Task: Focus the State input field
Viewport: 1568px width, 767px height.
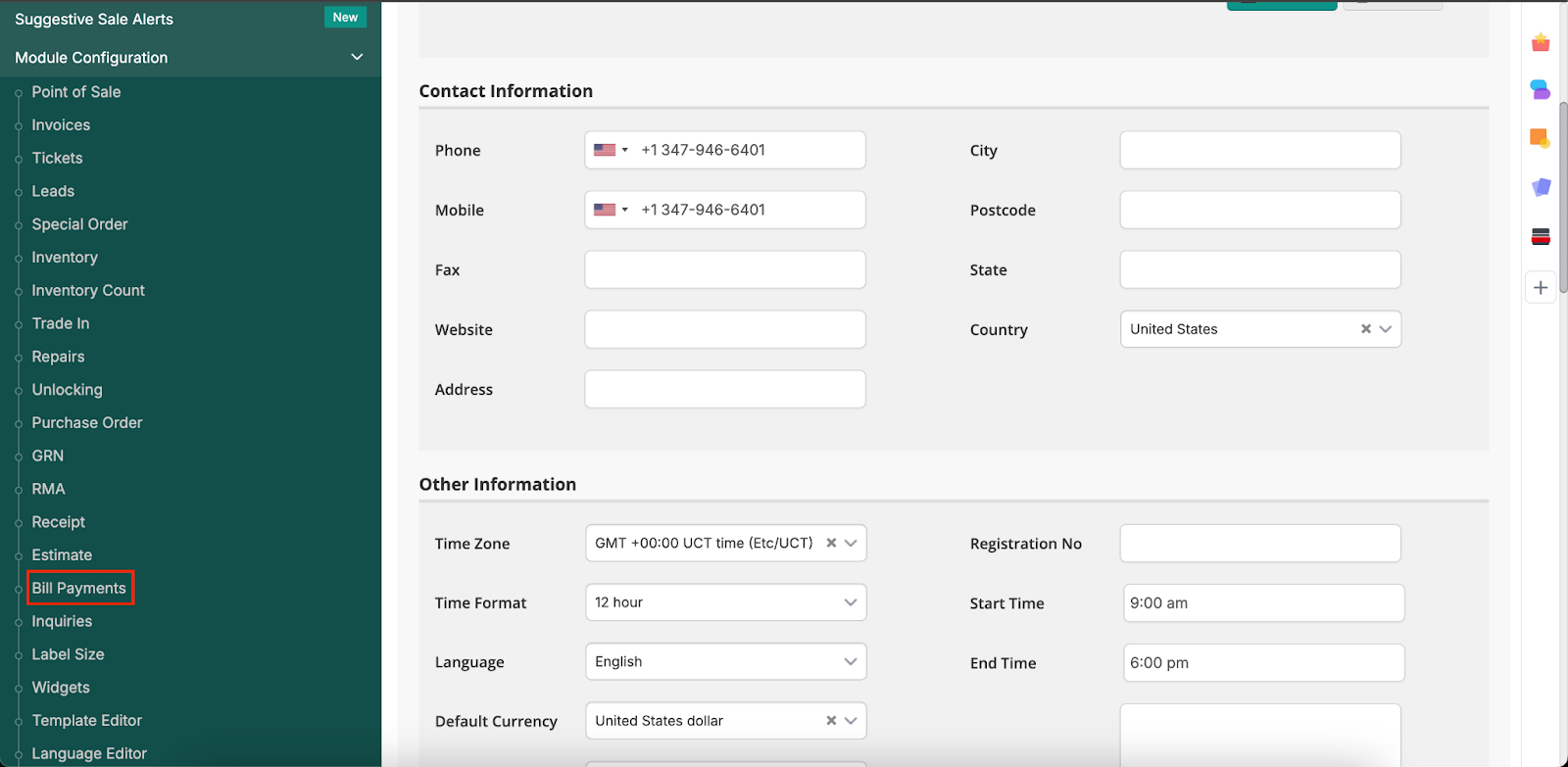Action: (1260, 269)
